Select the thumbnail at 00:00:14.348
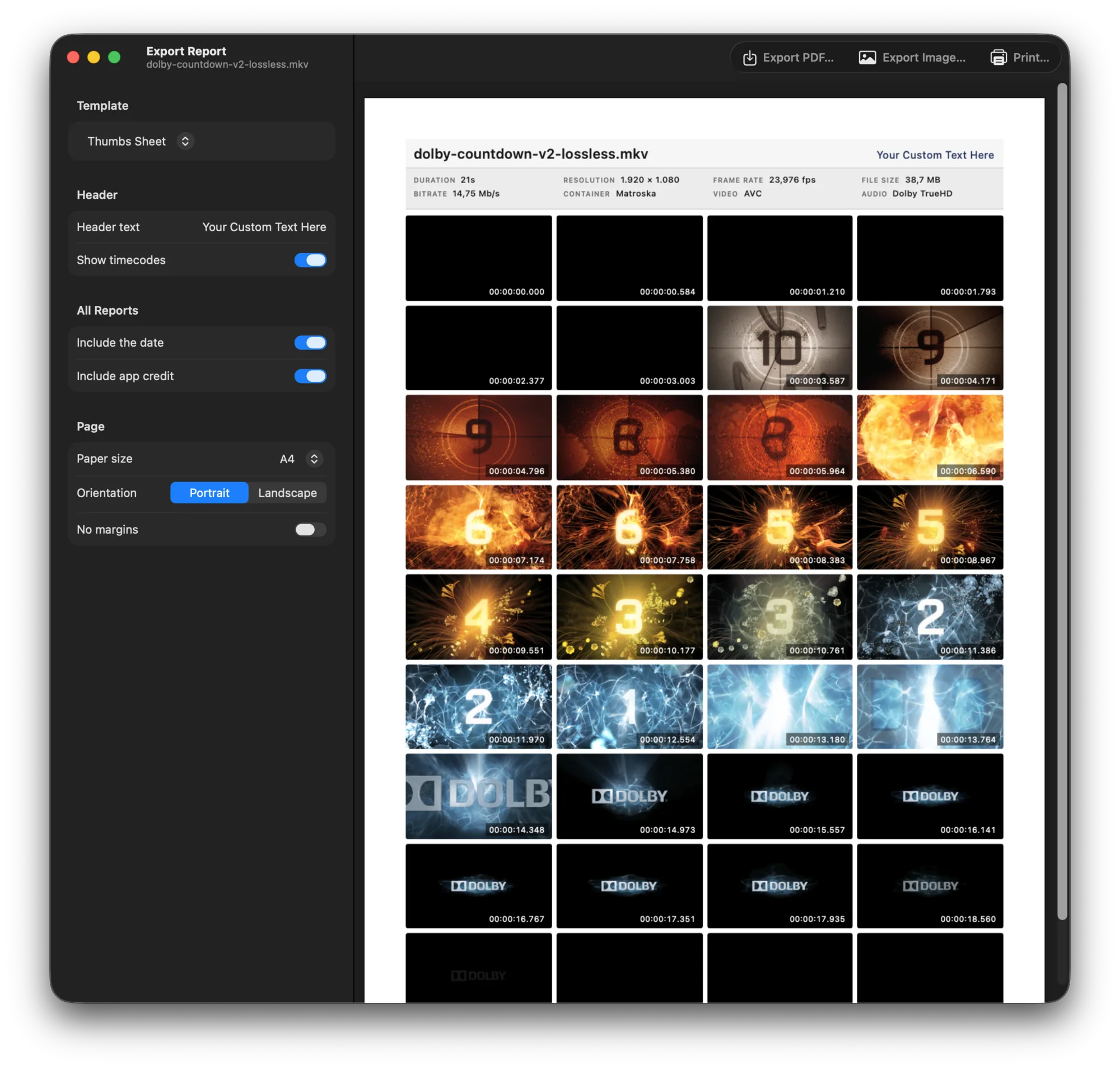This screenshot has width=1120, height=1069. click(x=478, y=795)
